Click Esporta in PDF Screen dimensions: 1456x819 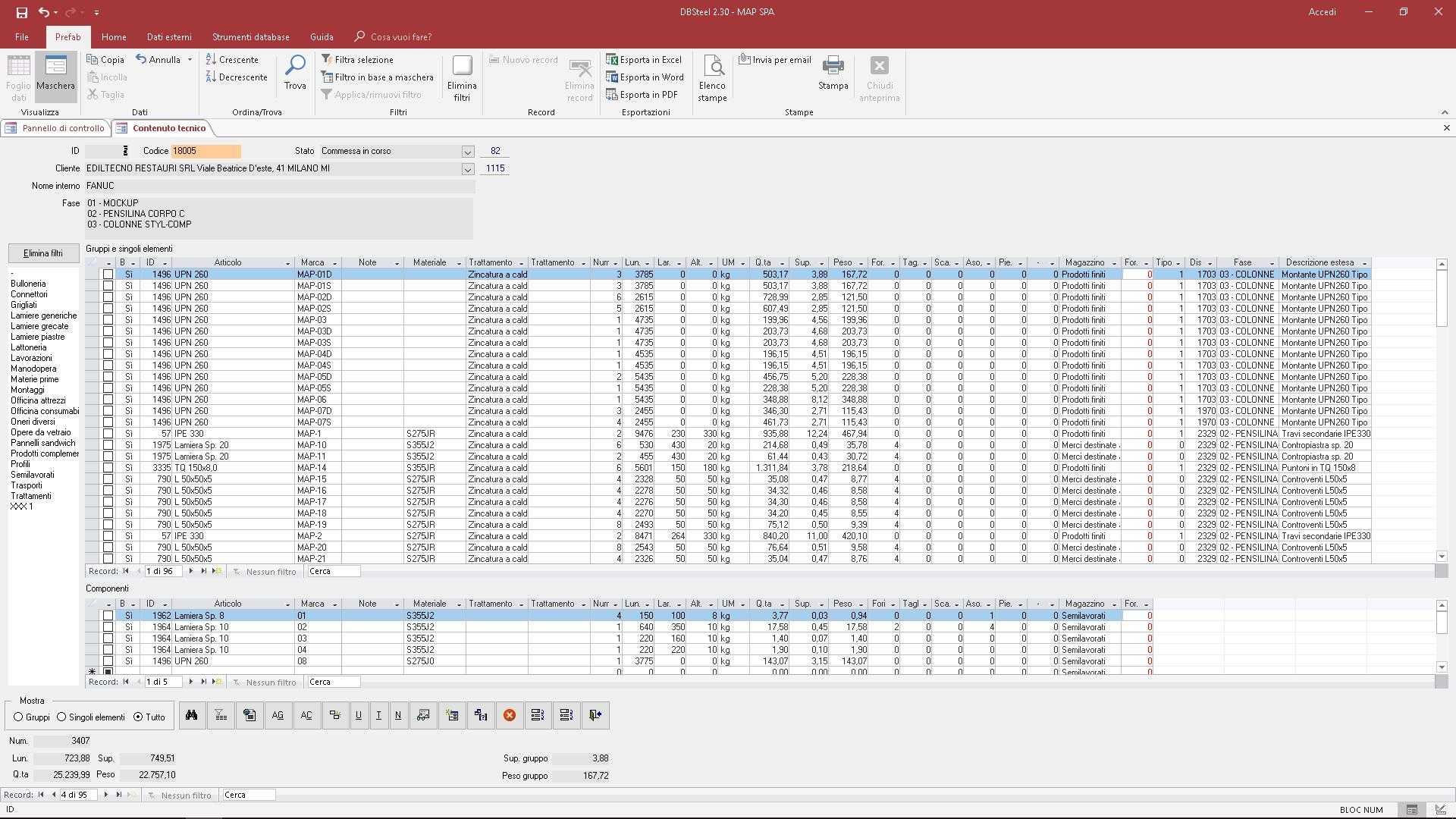coord(642,94)
